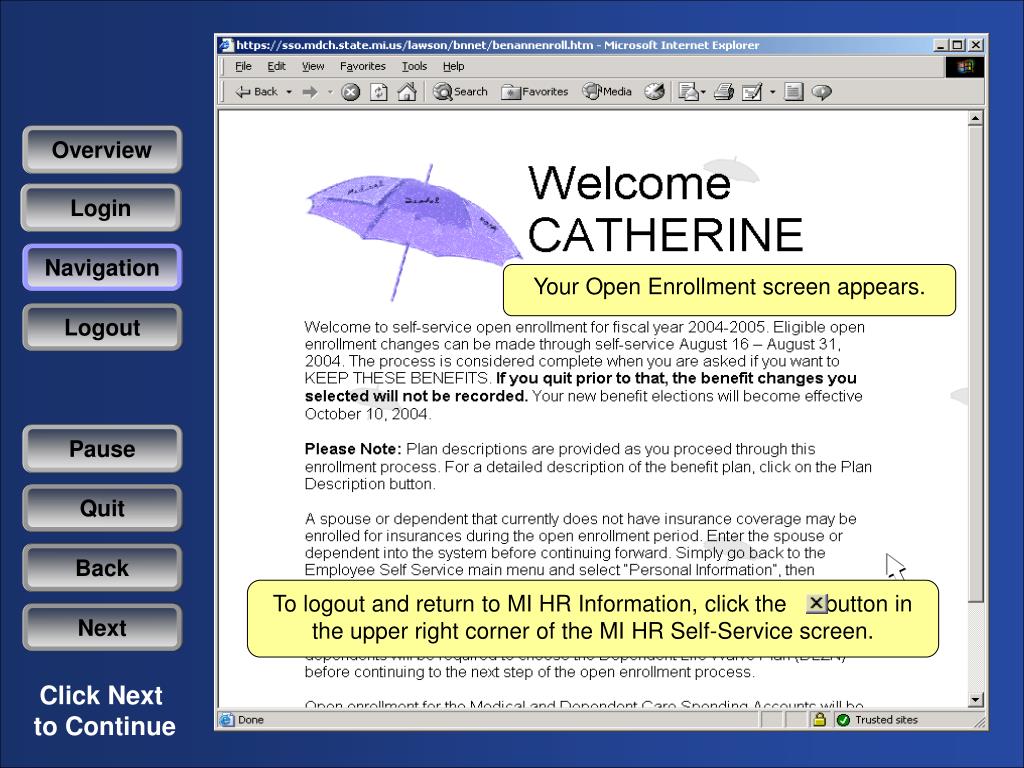Refresh the page using the Refresh icon

tap(379, 92)
